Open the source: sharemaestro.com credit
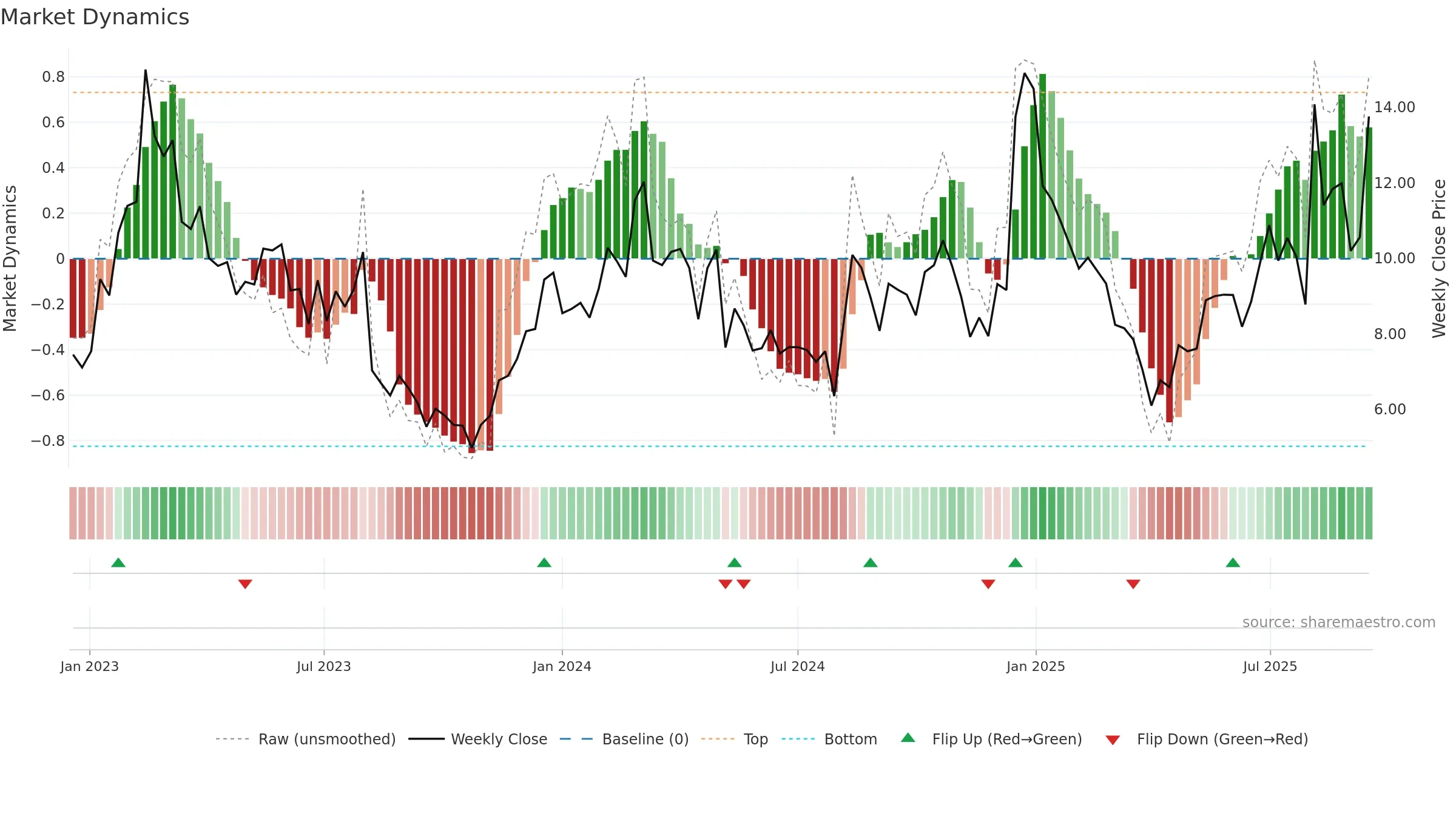Image resolution: width=1456 pixels, height=819 pixels. point(1339,622)
